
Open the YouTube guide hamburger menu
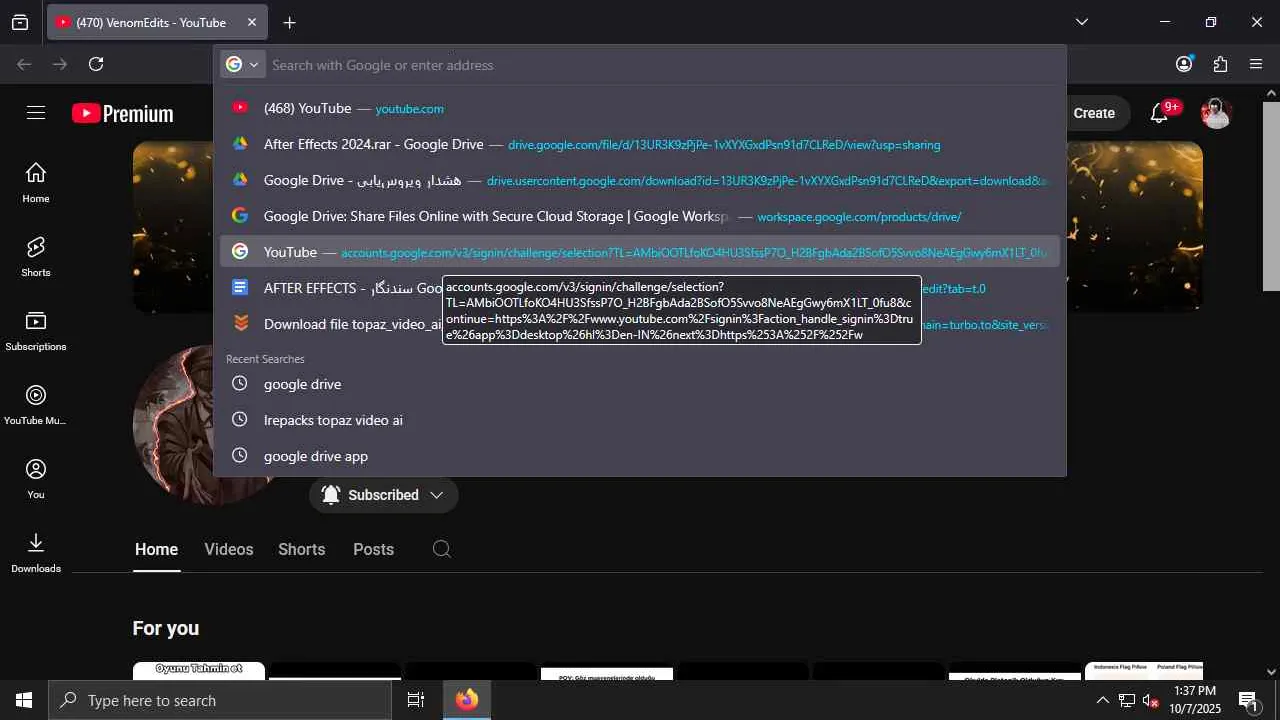(x=36, y=113)
